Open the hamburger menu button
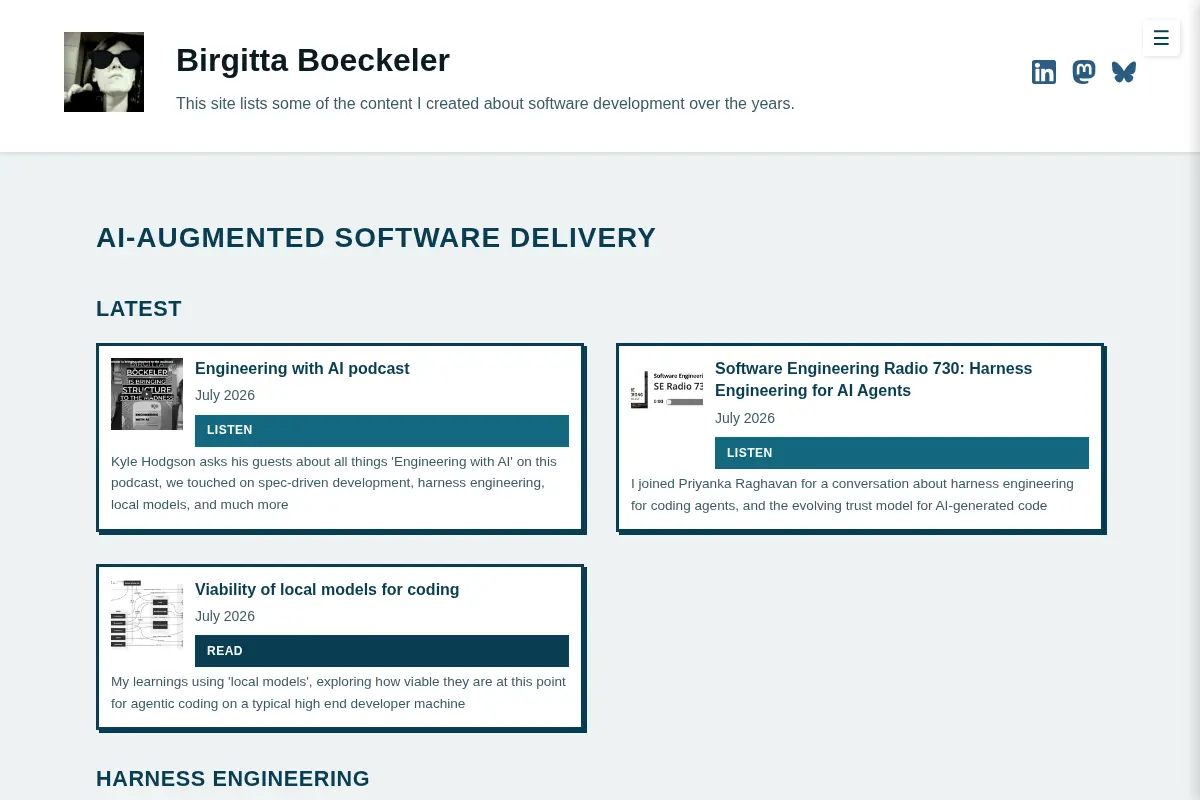 coord(1161,38)
